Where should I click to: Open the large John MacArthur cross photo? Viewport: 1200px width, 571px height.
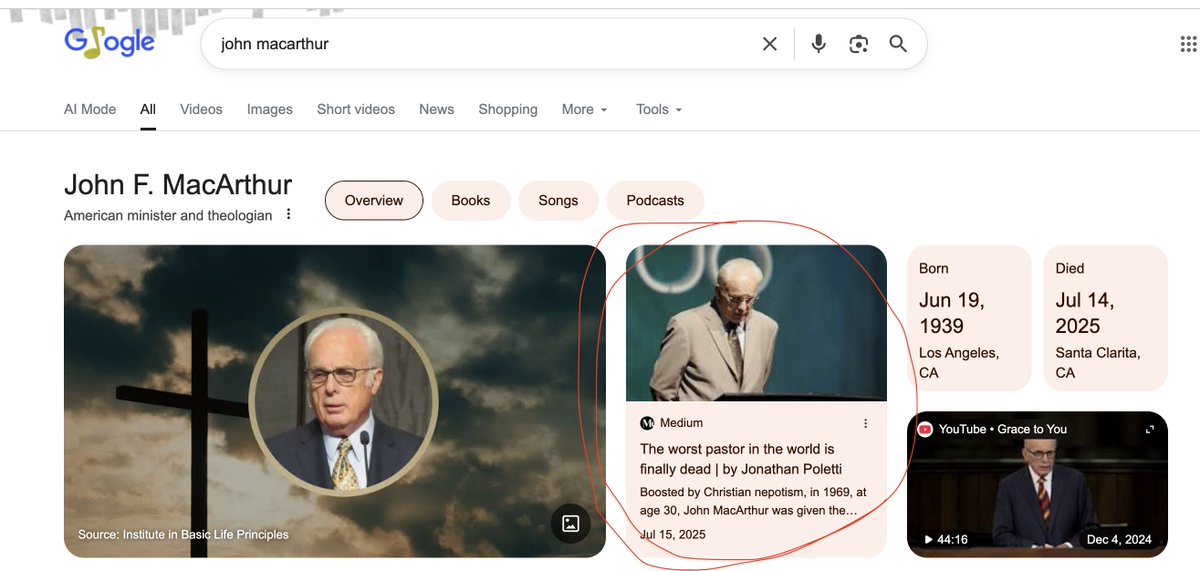click(335, 401)
